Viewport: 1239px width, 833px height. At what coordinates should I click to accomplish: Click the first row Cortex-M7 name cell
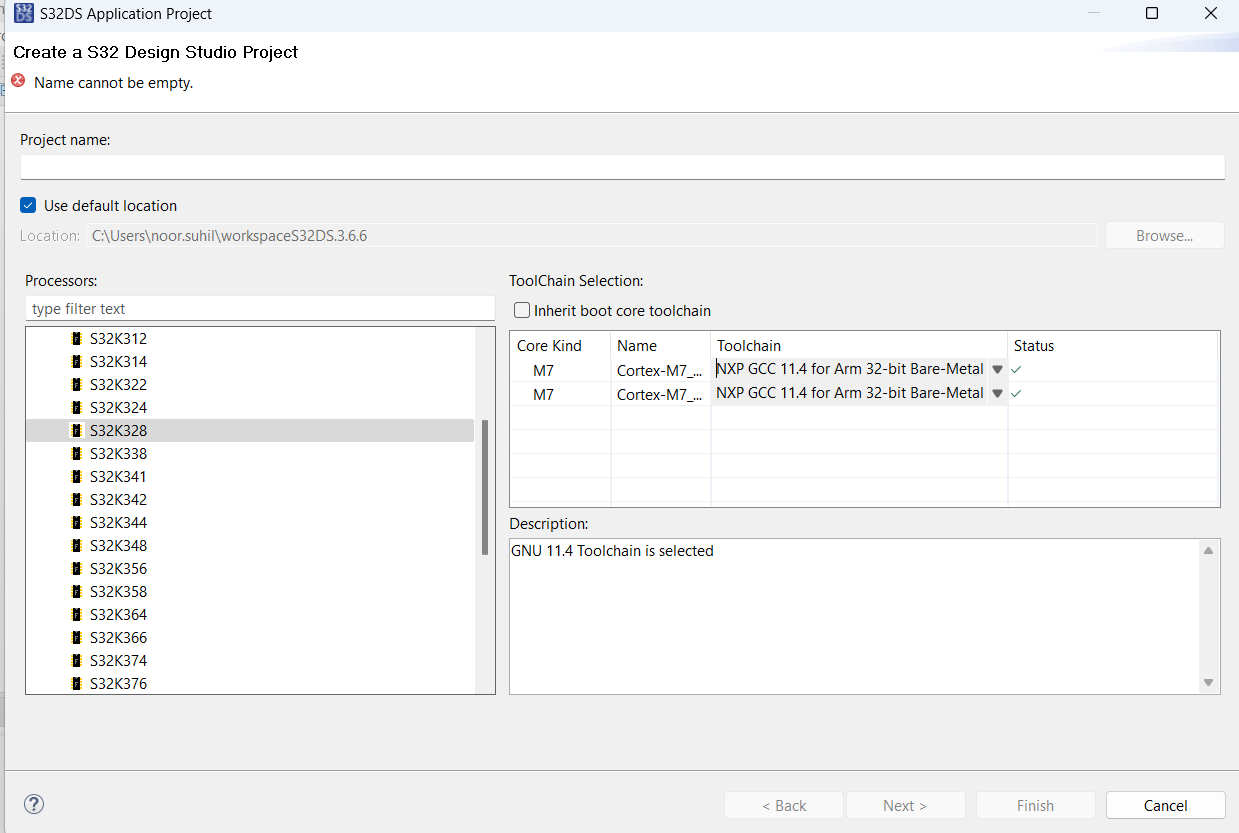661,370
